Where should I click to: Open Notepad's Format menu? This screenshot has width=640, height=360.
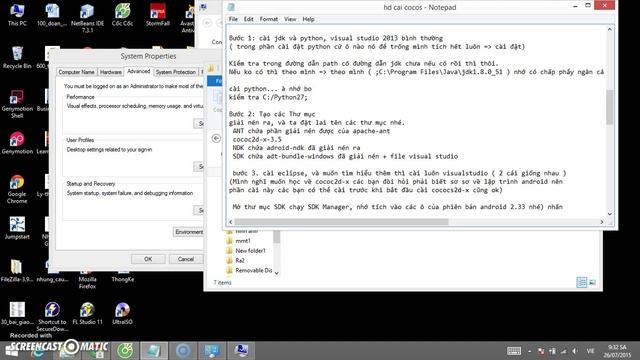click(269, 19)
